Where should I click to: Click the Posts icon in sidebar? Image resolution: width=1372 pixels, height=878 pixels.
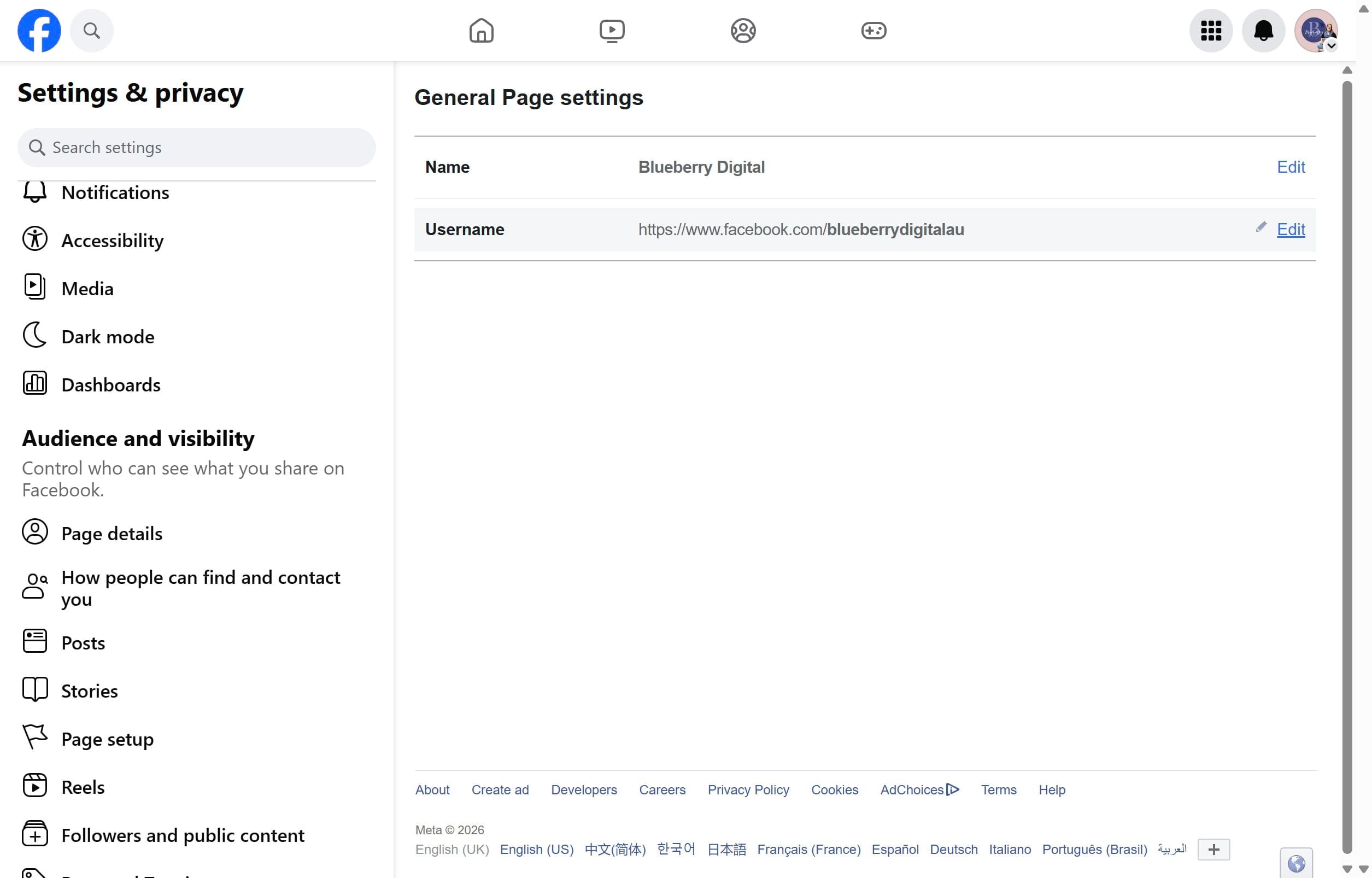(x=35, y=642)
